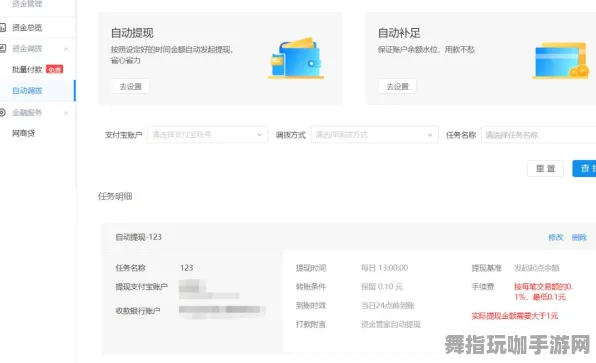Open 网商贷 menu item
Viewport: 596px width, 363px height.
click(24, 133)
